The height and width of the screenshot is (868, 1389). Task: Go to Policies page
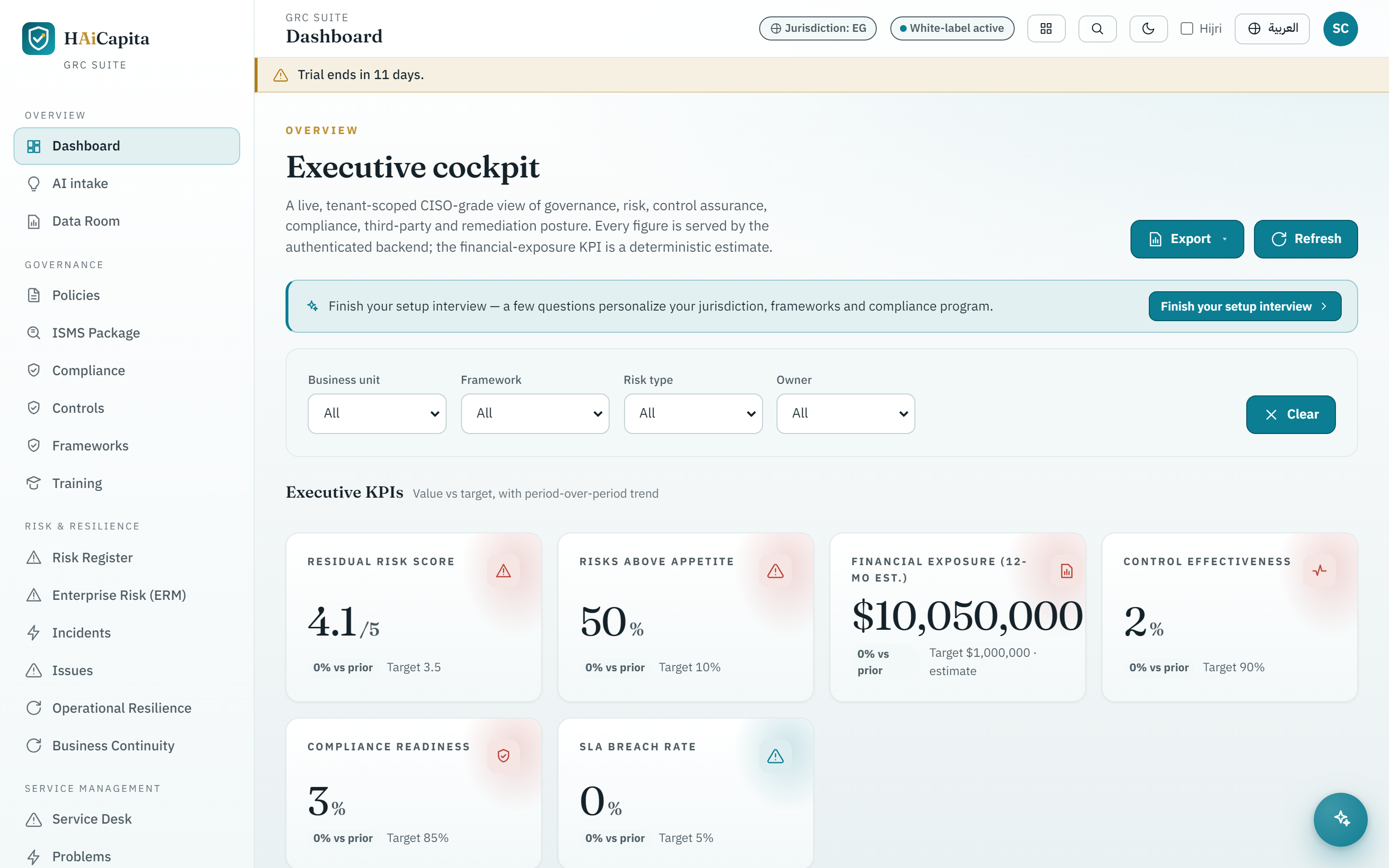pyautogui.click(x=126, y=295)
